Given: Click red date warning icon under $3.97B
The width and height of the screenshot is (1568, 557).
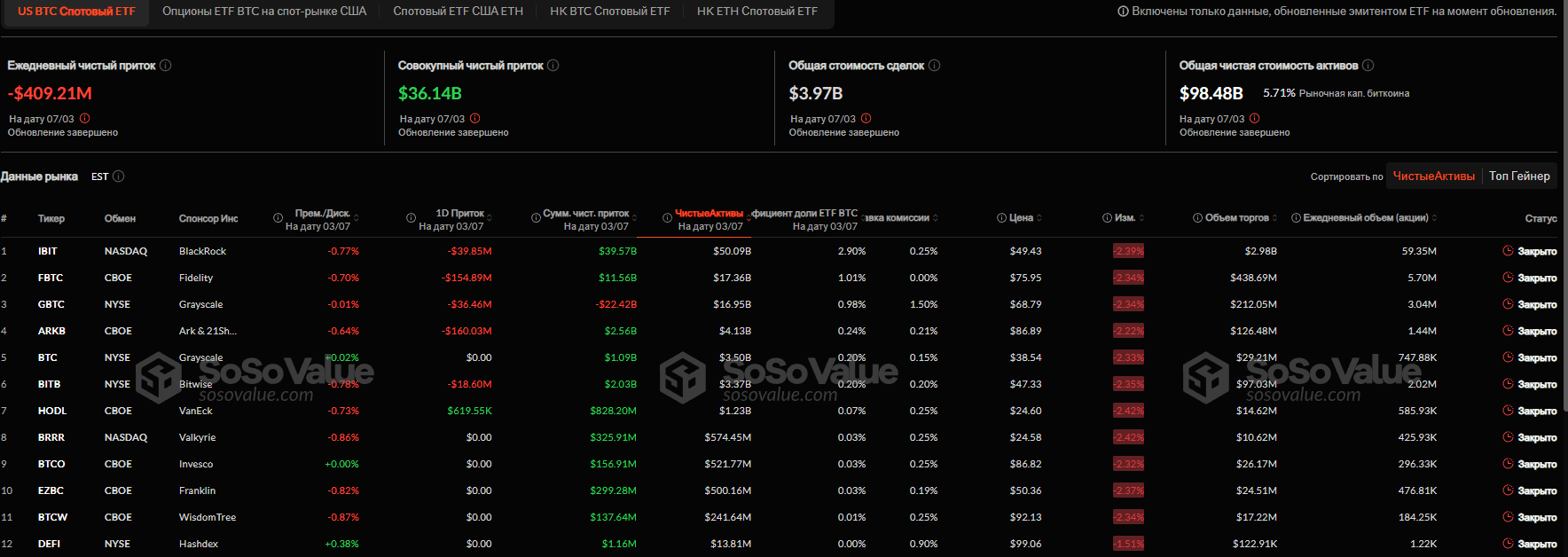Looking at the screenshot, I should pyautogui.click(x=866, y=118).
